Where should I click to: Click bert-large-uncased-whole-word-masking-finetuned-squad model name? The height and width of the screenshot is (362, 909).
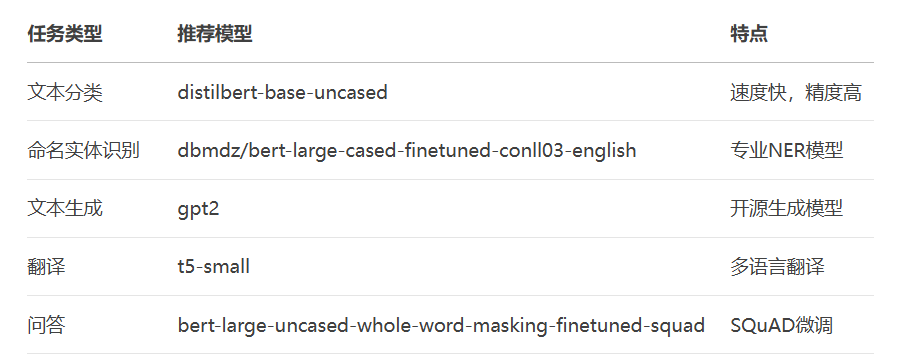[x=441, y=325]
